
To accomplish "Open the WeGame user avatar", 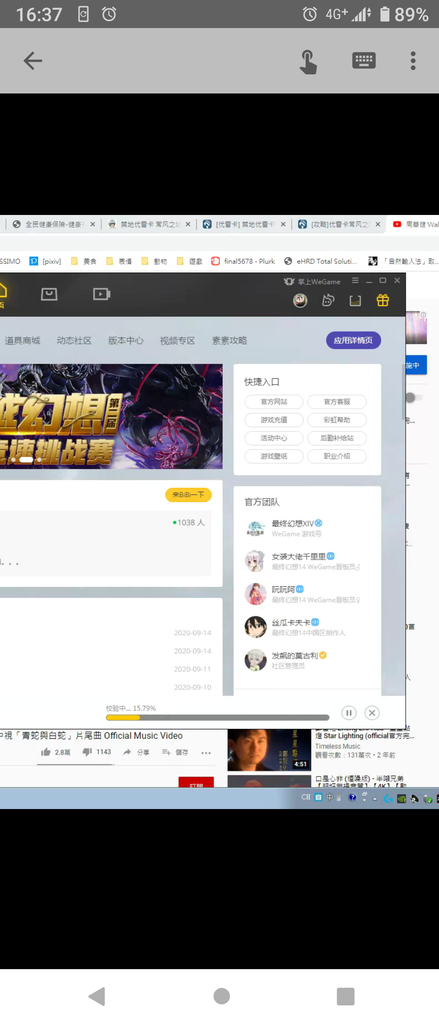I will (x=300, y=300).
